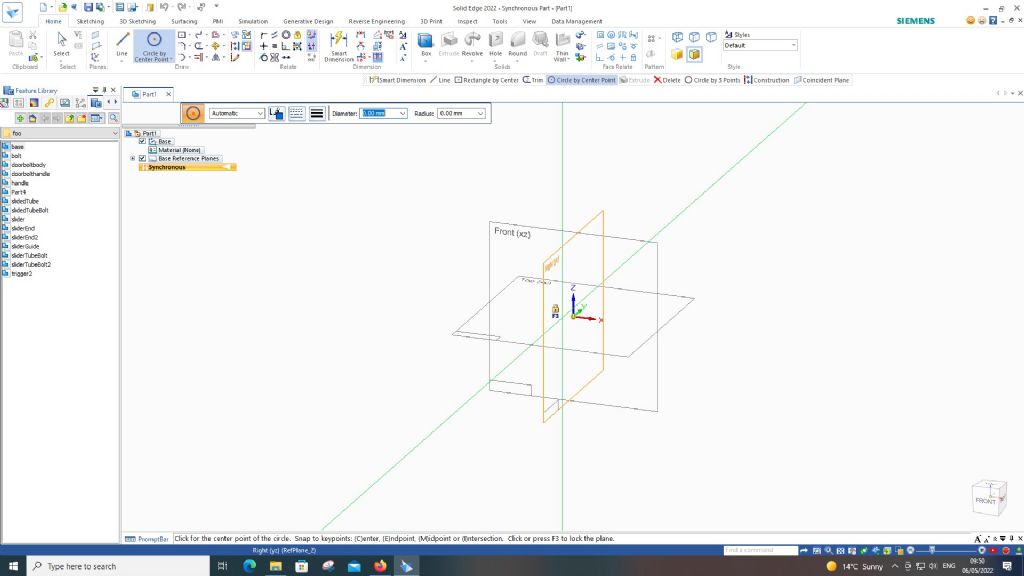The height and width of the screenshot is (576, 1024).
Task: Click the Box solid tool
Action: pyautogui.click(x=426, y=43)
